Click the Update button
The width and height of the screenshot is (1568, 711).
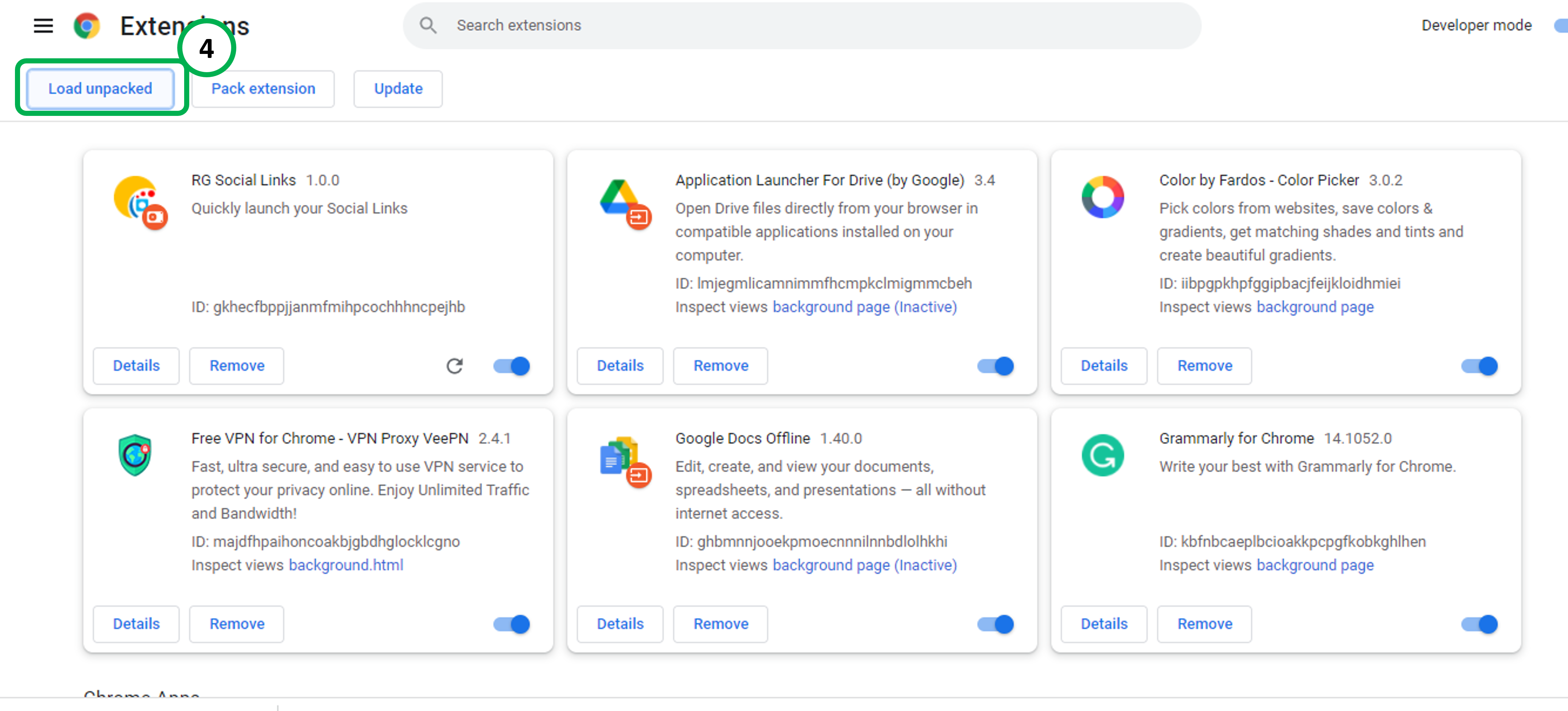tap(398, 89)
